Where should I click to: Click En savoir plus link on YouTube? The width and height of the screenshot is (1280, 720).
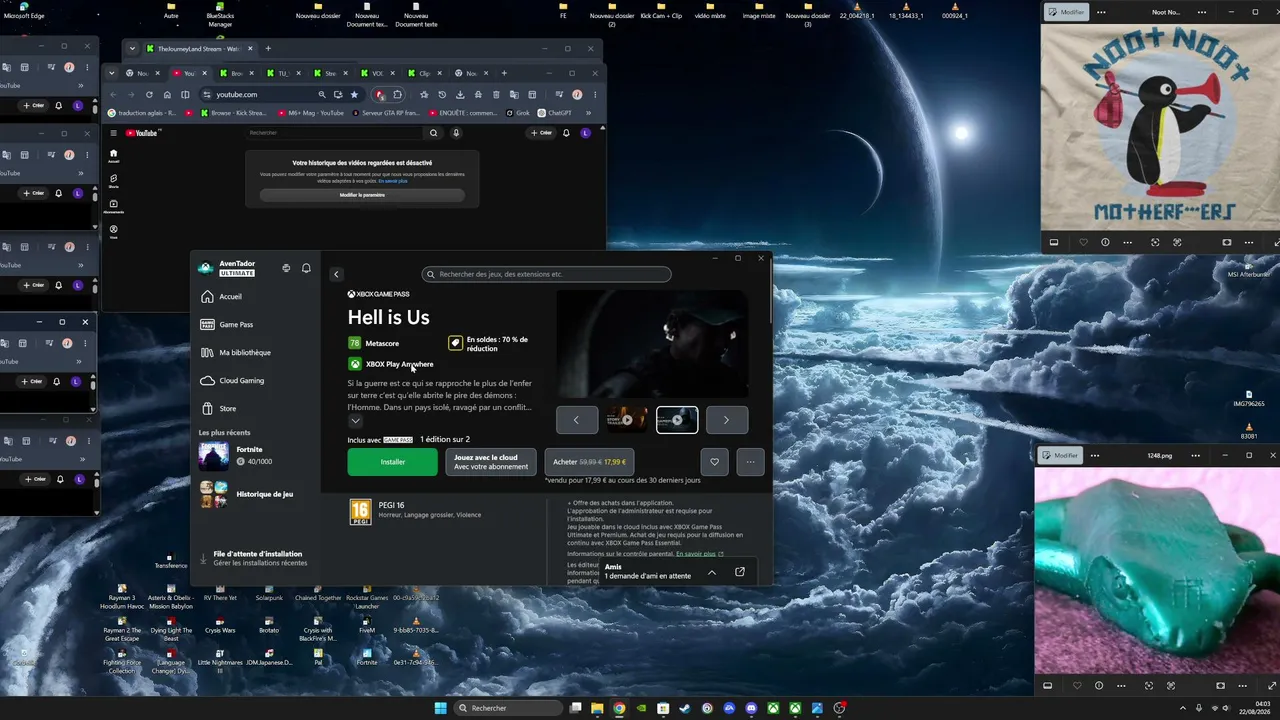click(x=393, y=181)
